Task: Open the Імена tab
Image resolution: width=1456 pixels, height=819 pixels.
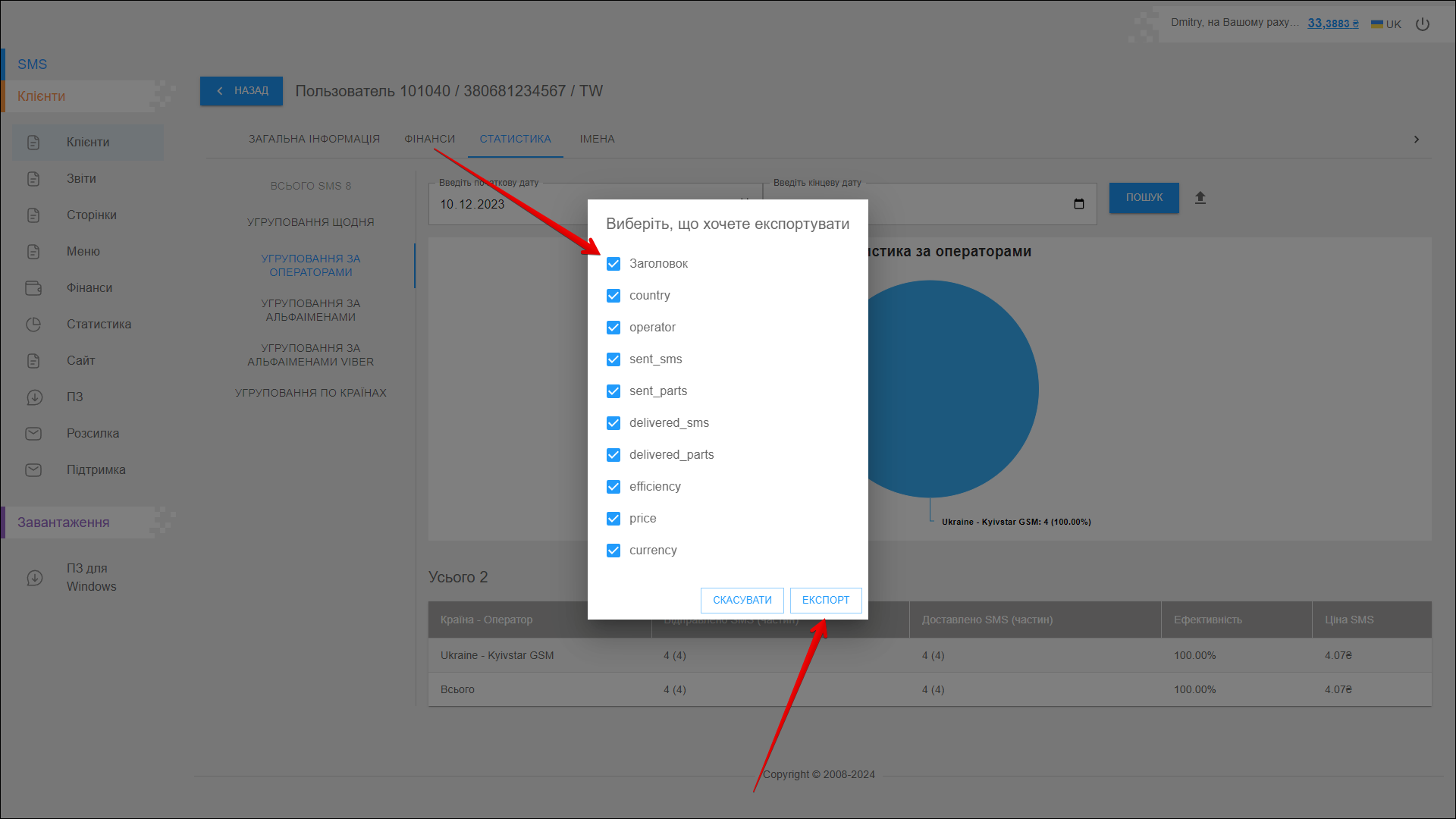Action: [x=597, y=140]
